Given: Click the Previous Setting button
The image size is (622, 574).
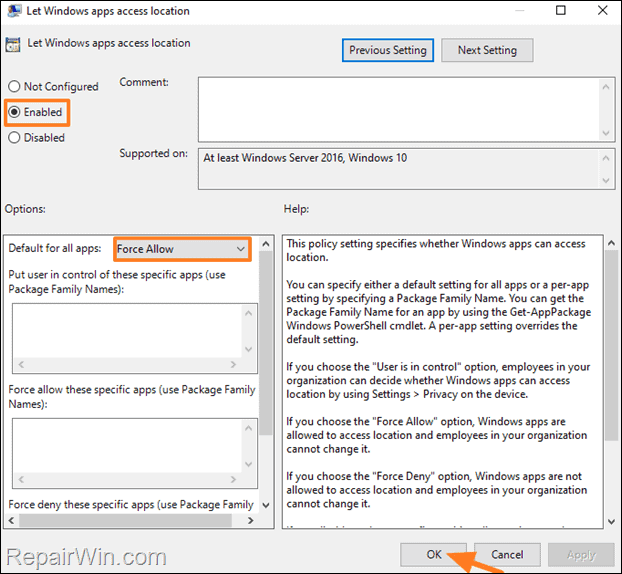Looking at the screenshot, I should point(388,50).
